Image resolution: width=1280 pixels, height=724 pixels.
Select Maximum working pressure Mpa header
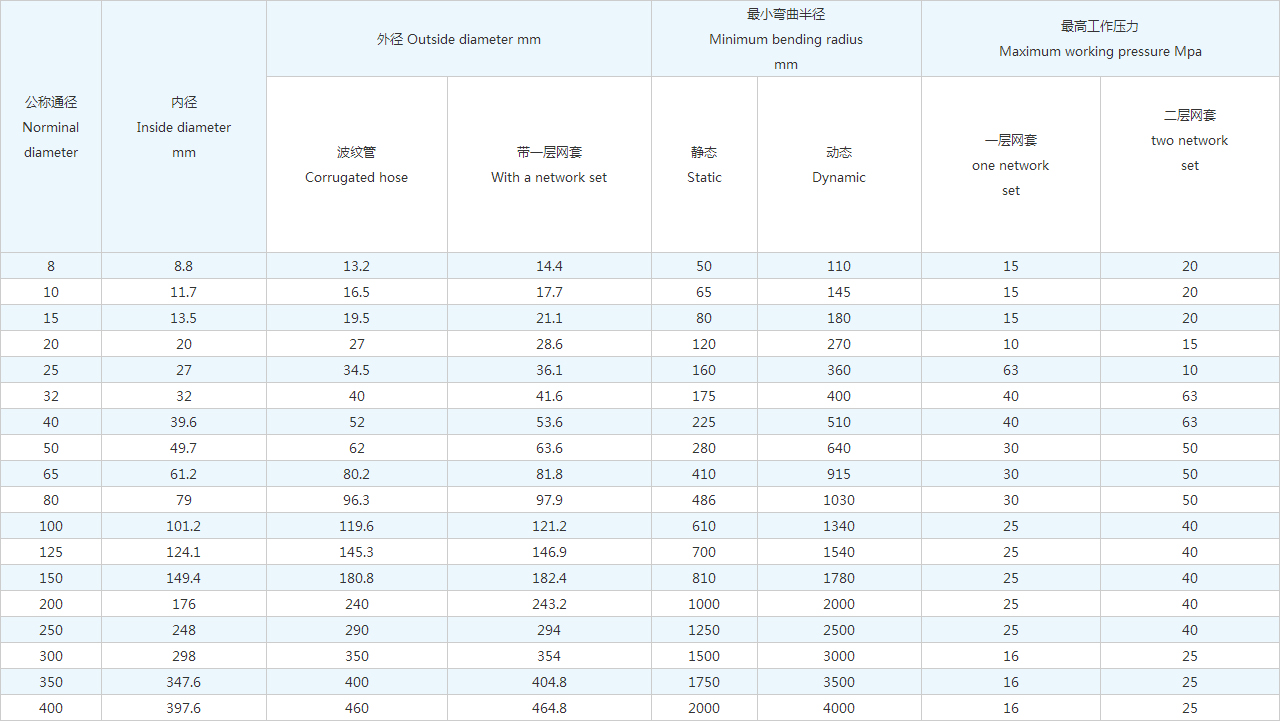[1100, 39]
